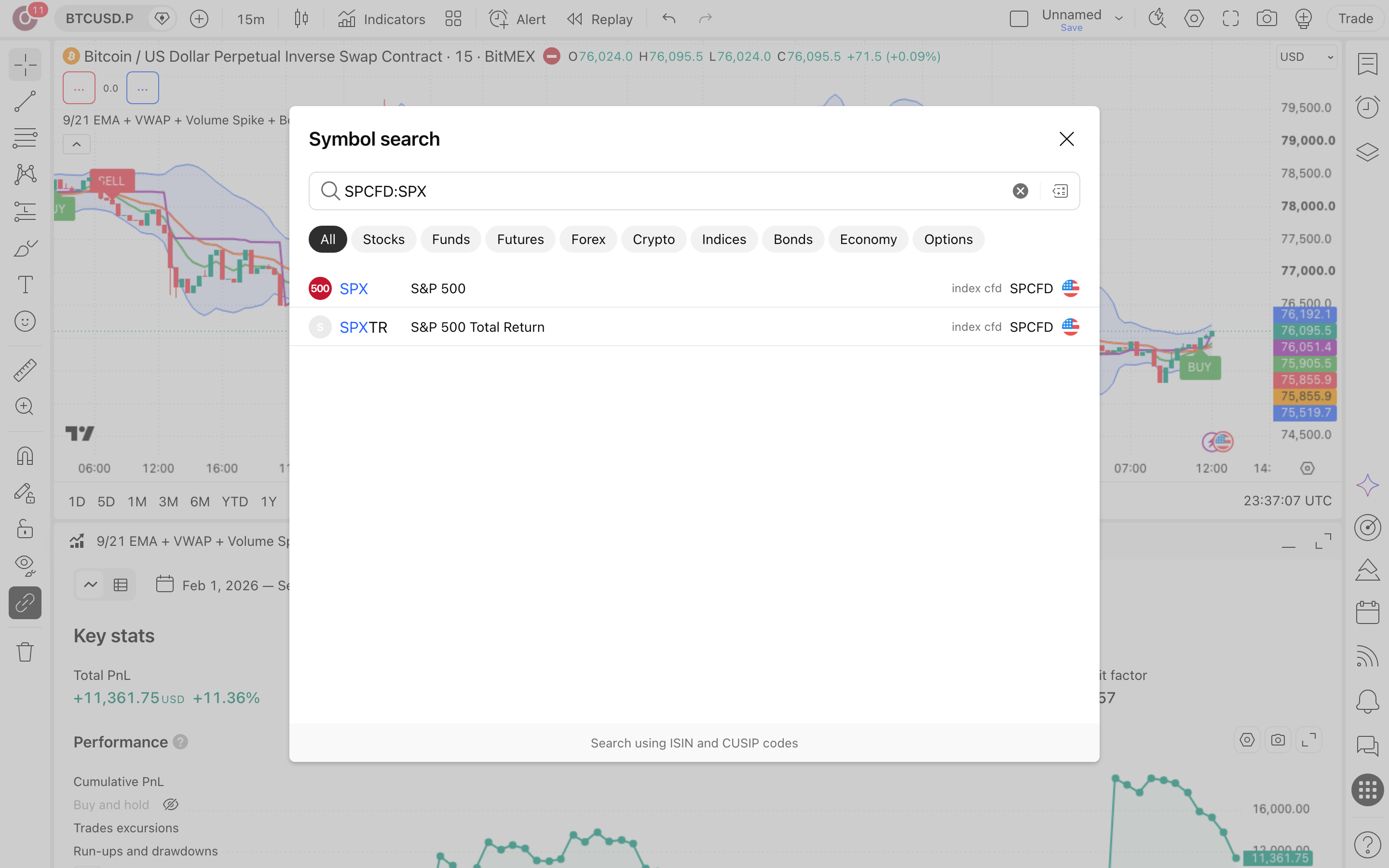1389x868 pixels.
Task: Open the Trade panel
Action: point(1355,19)
